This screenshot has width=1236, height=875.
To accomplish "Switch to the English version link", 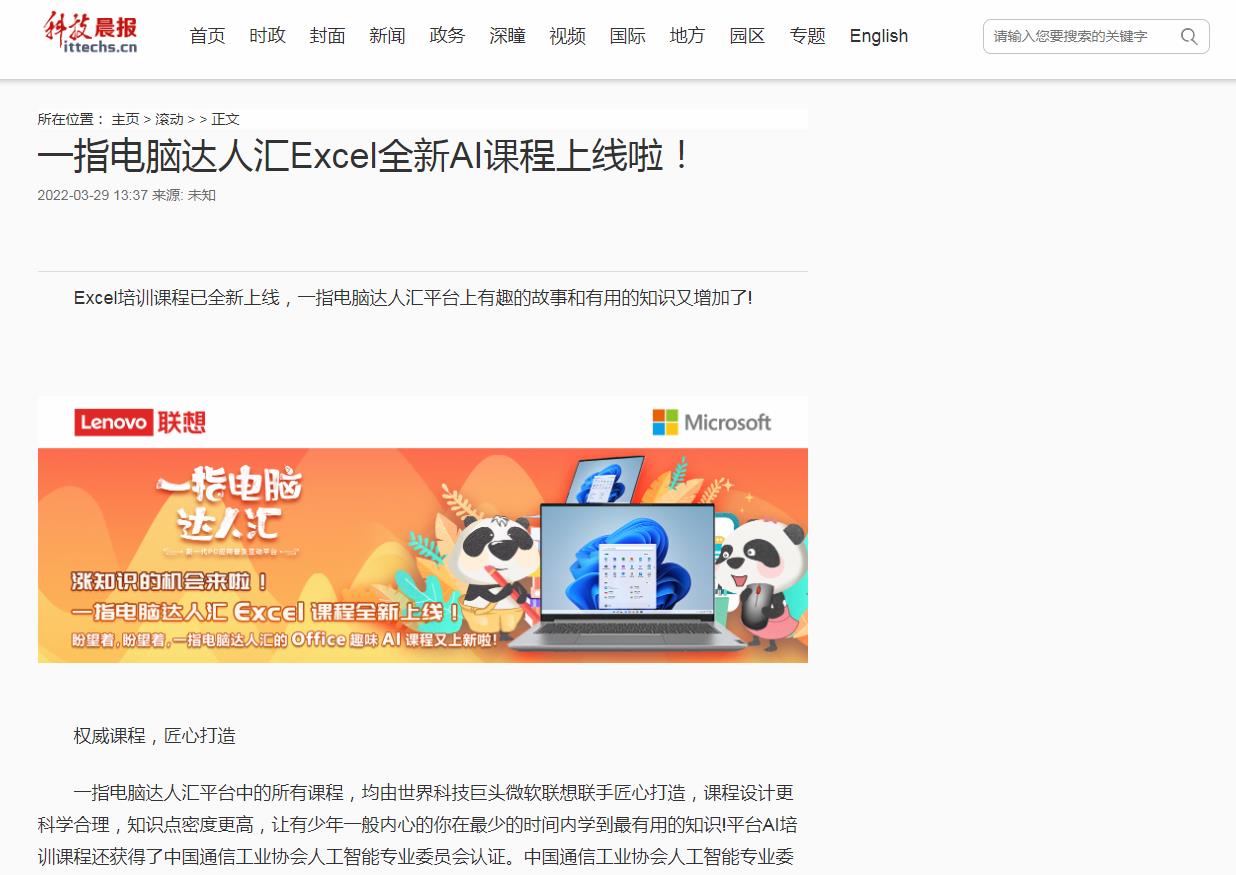I will click(879, 36).
